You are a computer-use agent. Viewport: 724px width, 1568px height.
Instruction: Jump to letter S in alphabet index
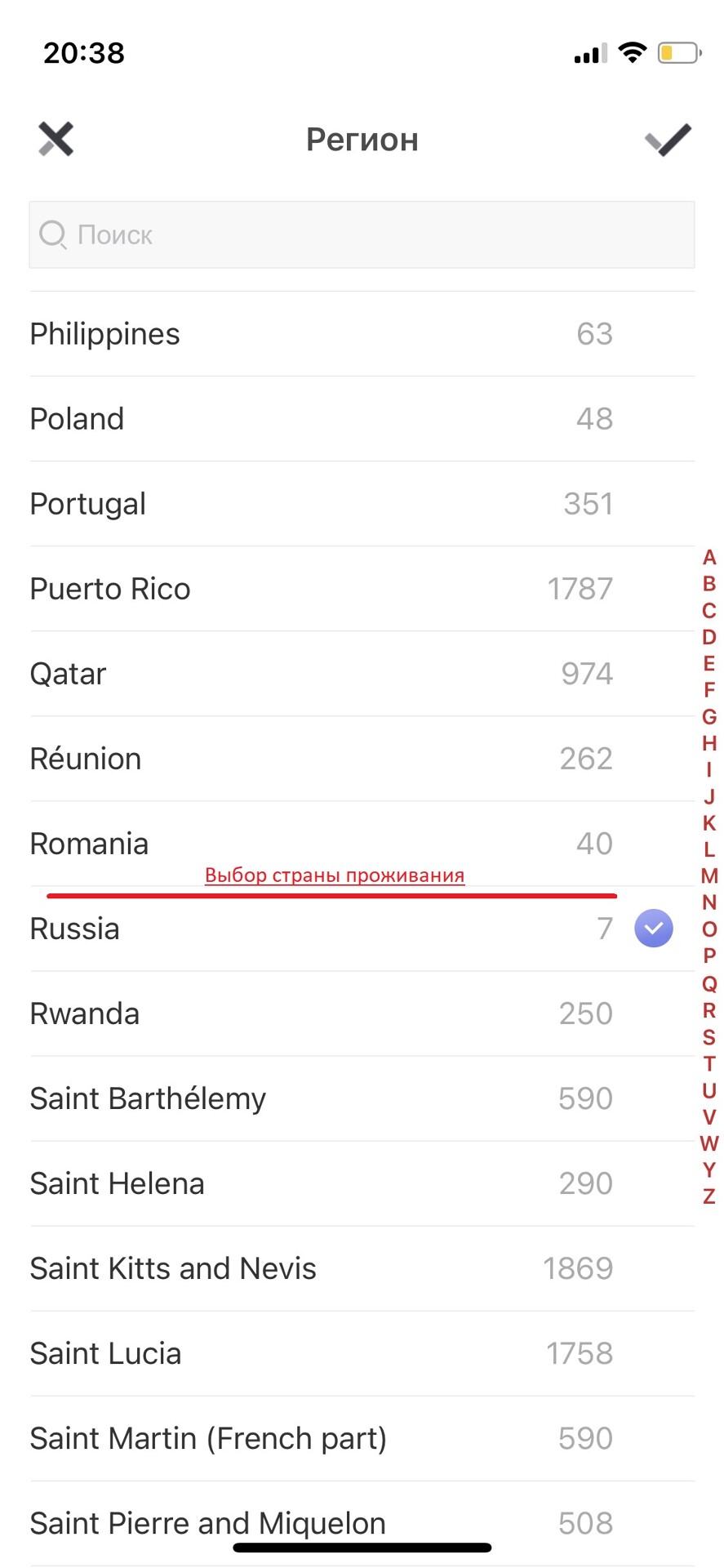point(708,1037)
